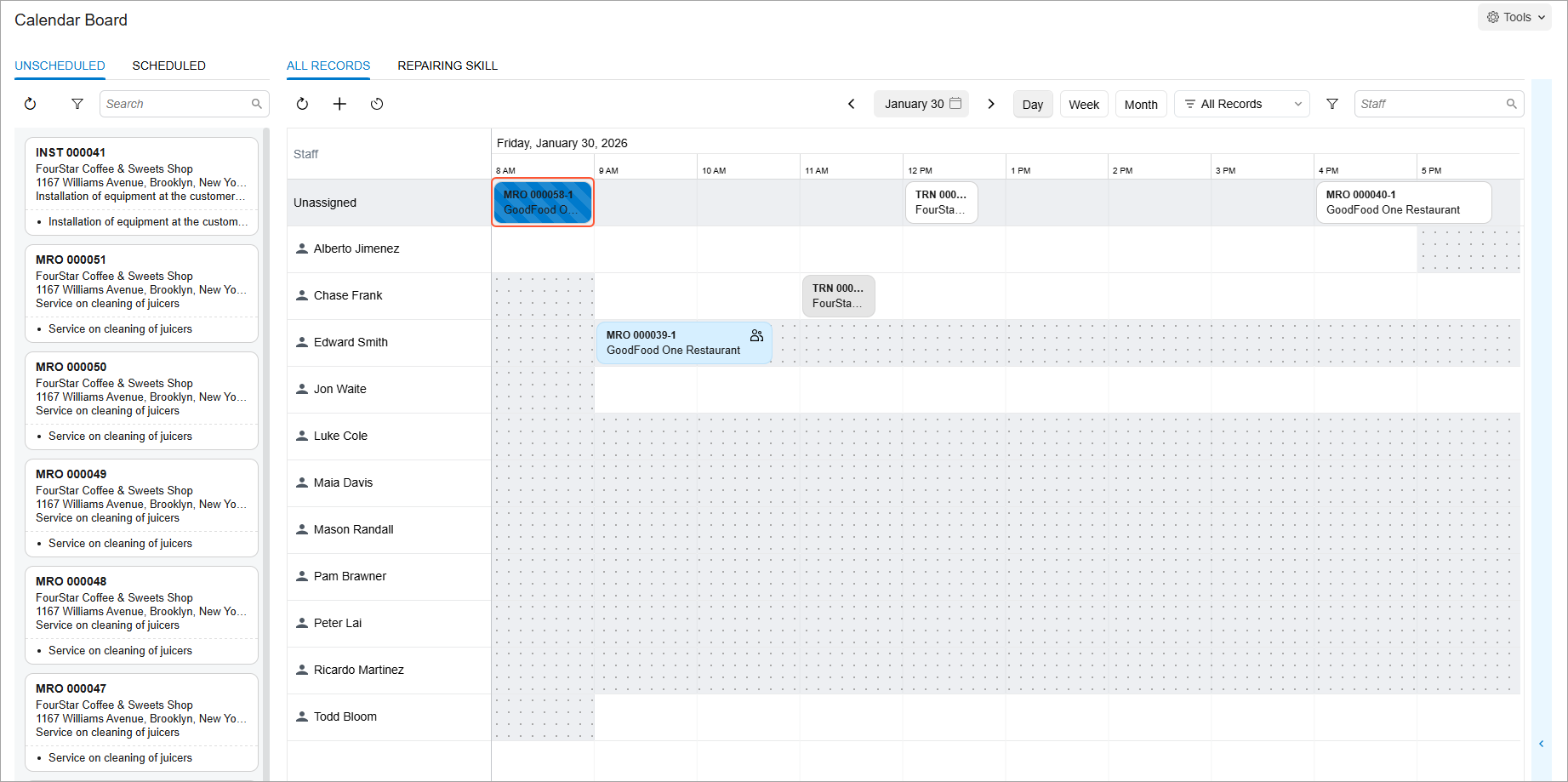Image resolution: width=1568 pixels, height=782 pixels.
Task: Click the 8 AM time label
Action: (x=506, y=171)
